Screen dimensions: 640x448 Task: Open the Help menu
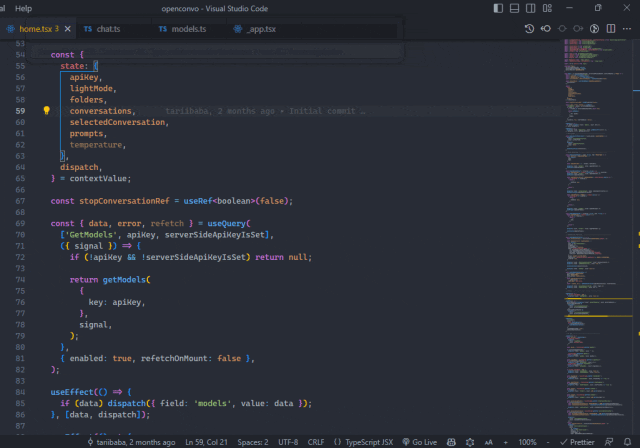(x=23, y=8)
